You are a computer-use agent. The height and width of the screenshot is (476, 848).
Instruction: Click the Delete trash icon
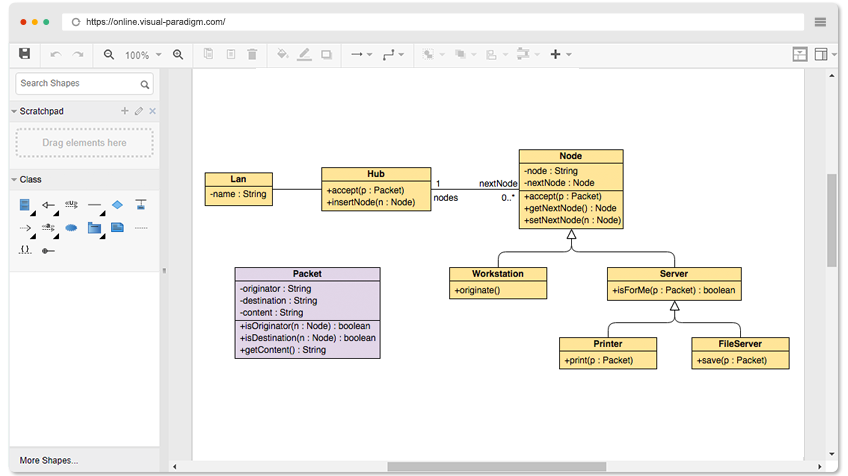[252, 54]
